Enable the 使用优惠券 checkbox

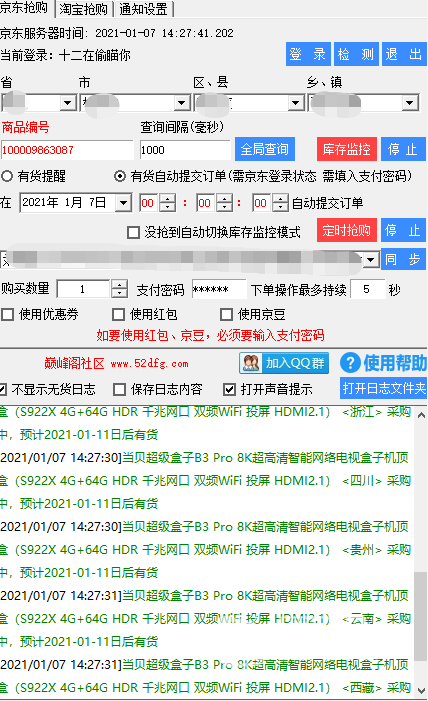[x=8, y=315]
